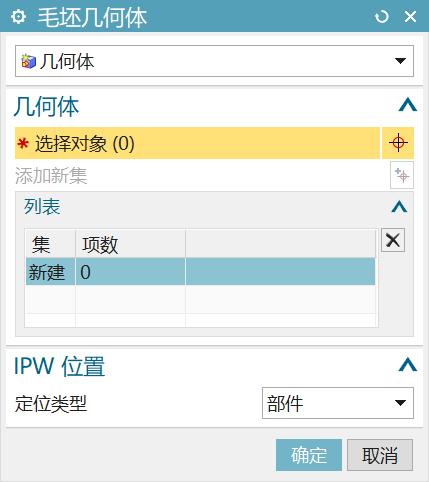429x482 pixels.
Task: Click the 项数 column header
Action: tap(130, 244)
